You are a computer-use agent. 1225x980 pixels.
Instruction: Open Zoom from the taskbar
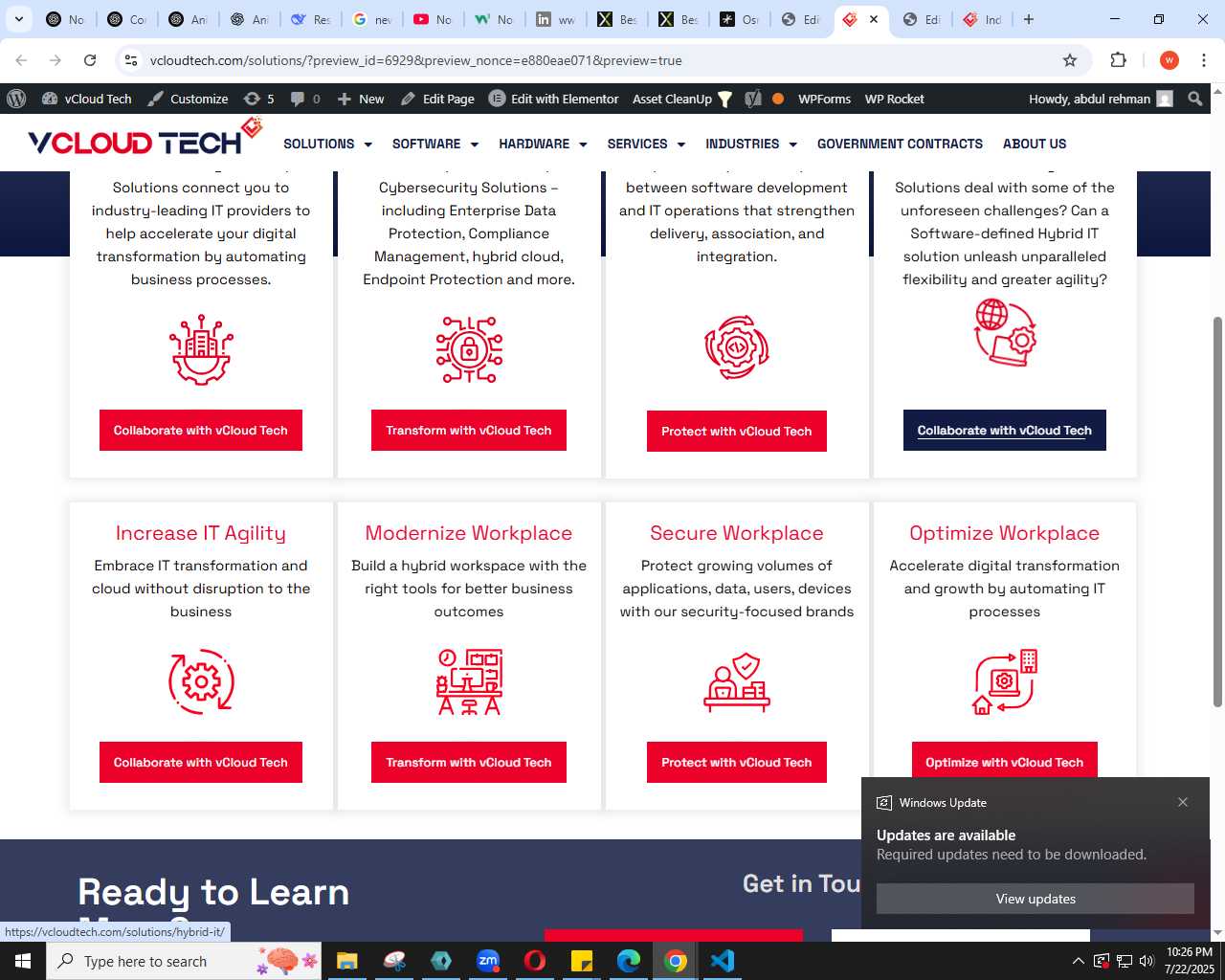tap(488, 961)
